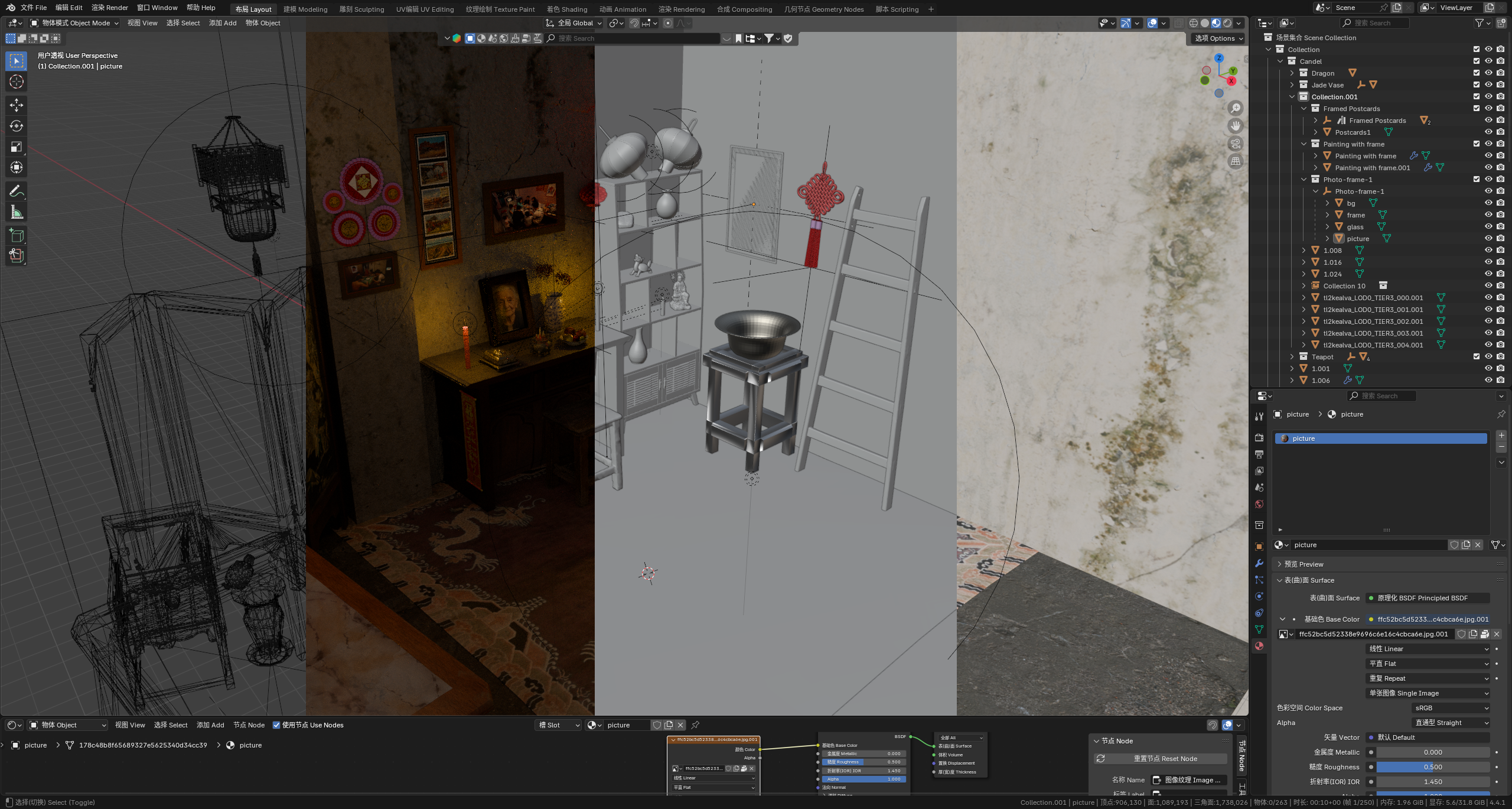Open the Principled BSDF surface shader button
1512x809 pixels.
[1428, 598]
